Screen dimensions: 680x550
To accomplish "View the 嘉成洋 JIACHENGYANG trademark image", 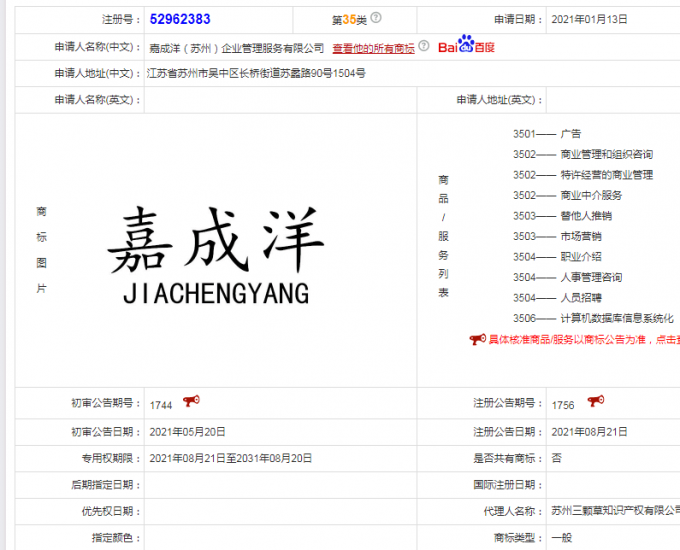I will pyautogui.click(x=216, y=255).
